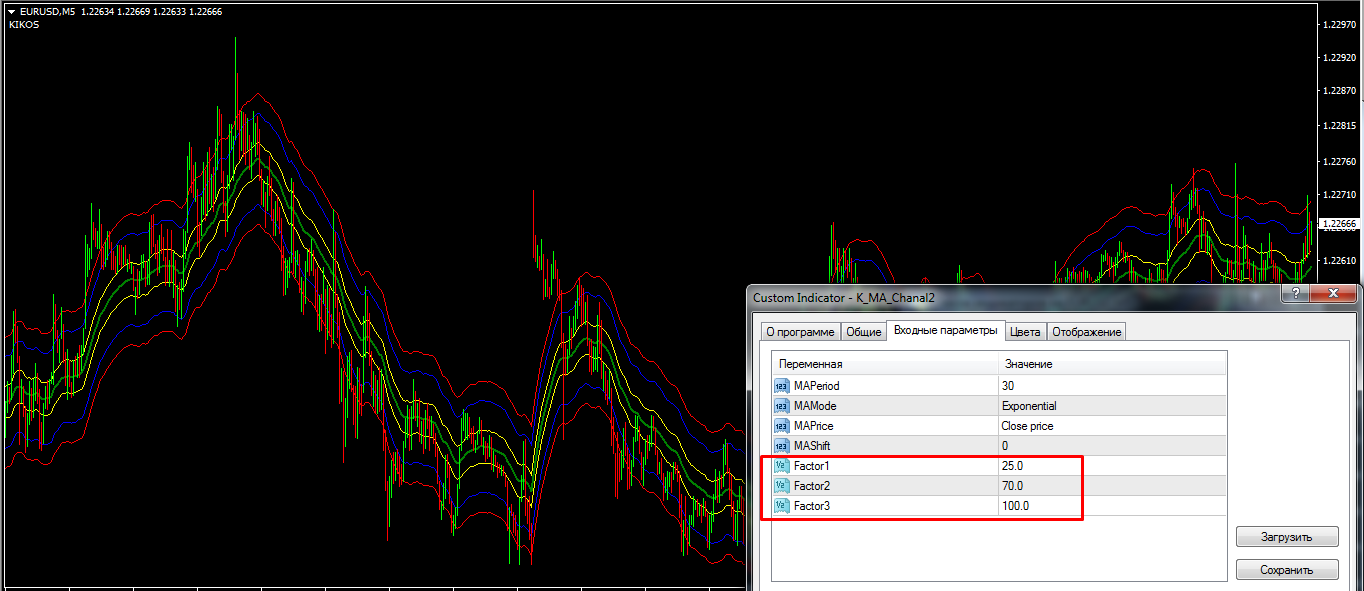This screenshot has width=1364, height=591.
Task: Go to the О программе tab
Action: coord(798,332)
